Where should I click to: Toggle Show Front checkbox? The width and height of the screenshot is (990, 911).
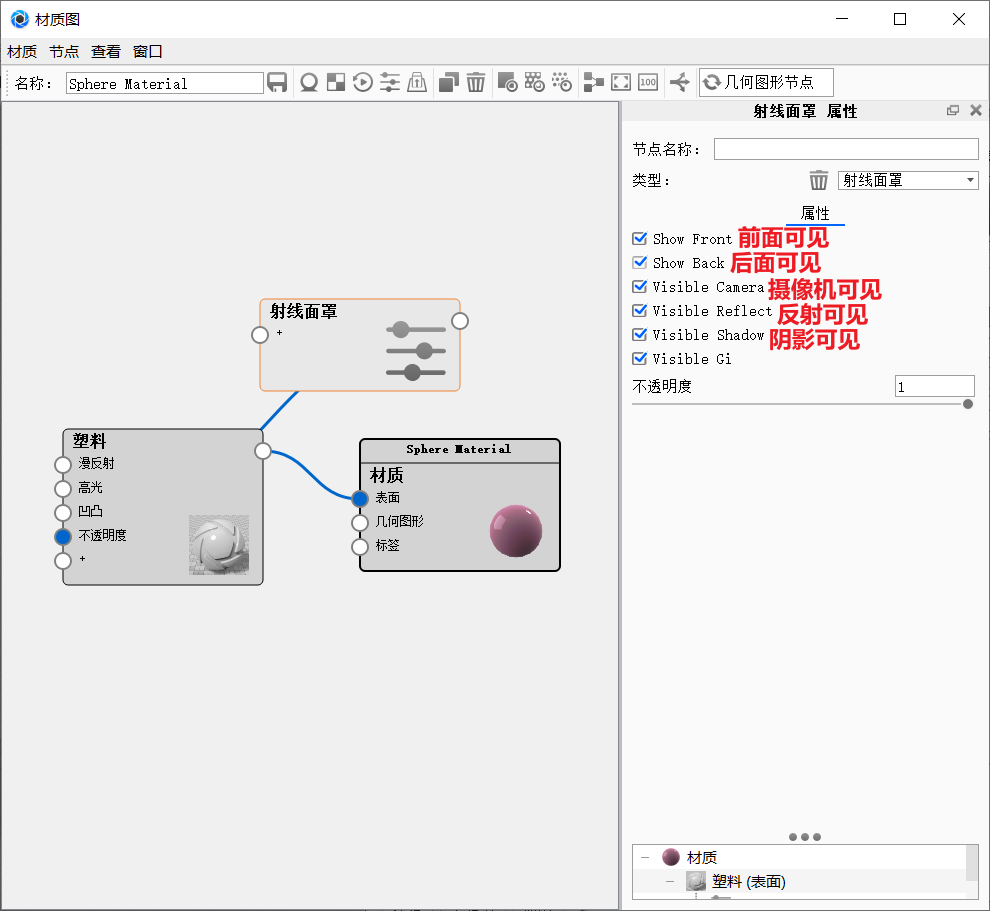640,239
